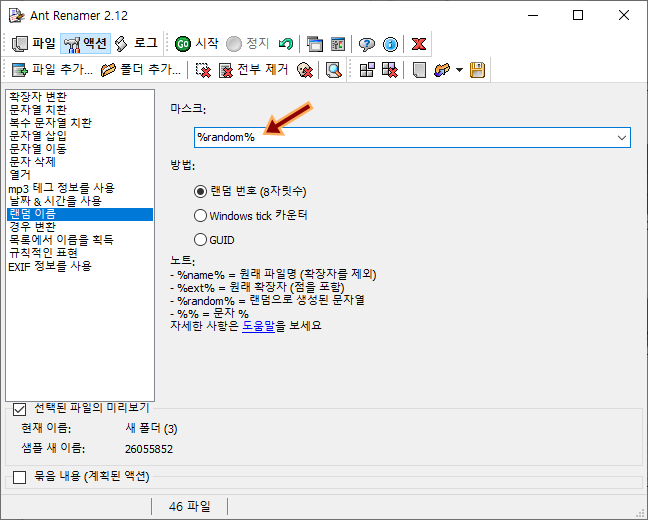Click the add to batch icon

[x=367, y=70]
